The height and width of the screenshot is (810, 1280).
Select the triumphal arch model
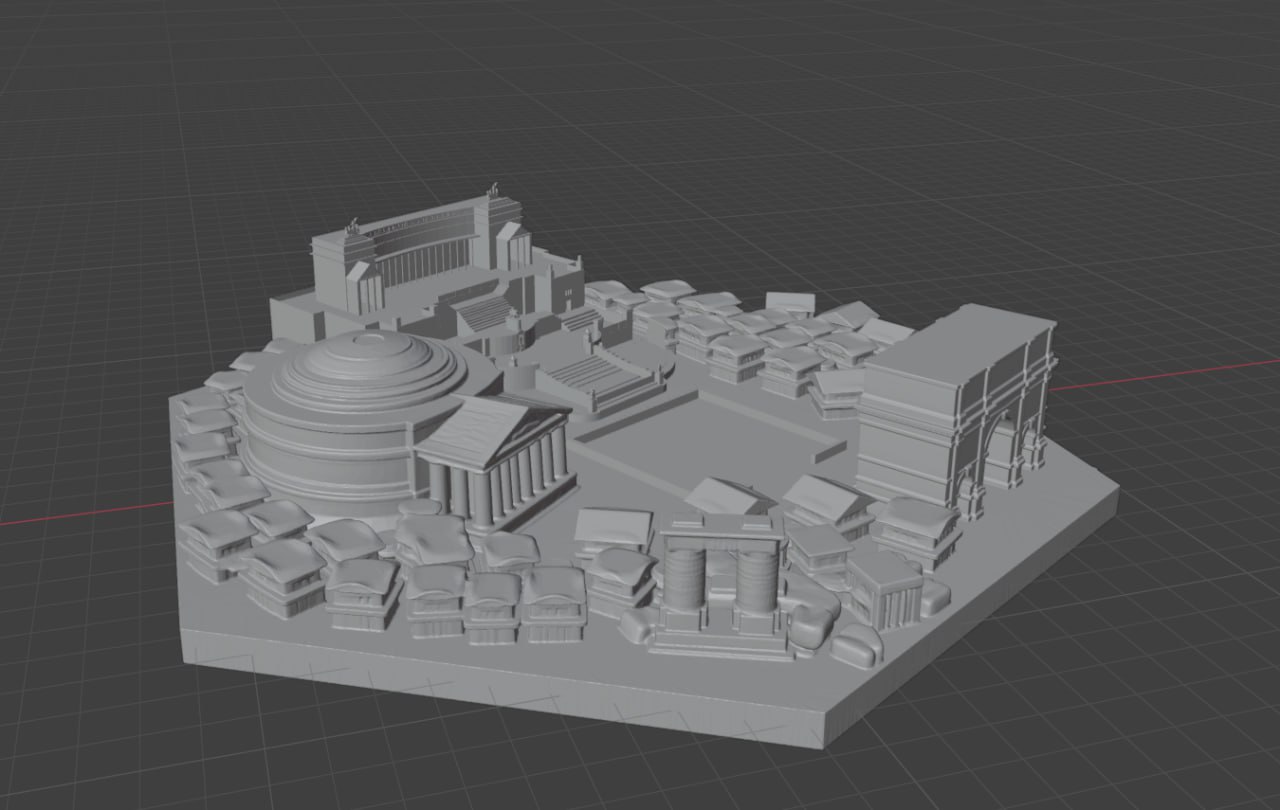[x=957, y=412]
